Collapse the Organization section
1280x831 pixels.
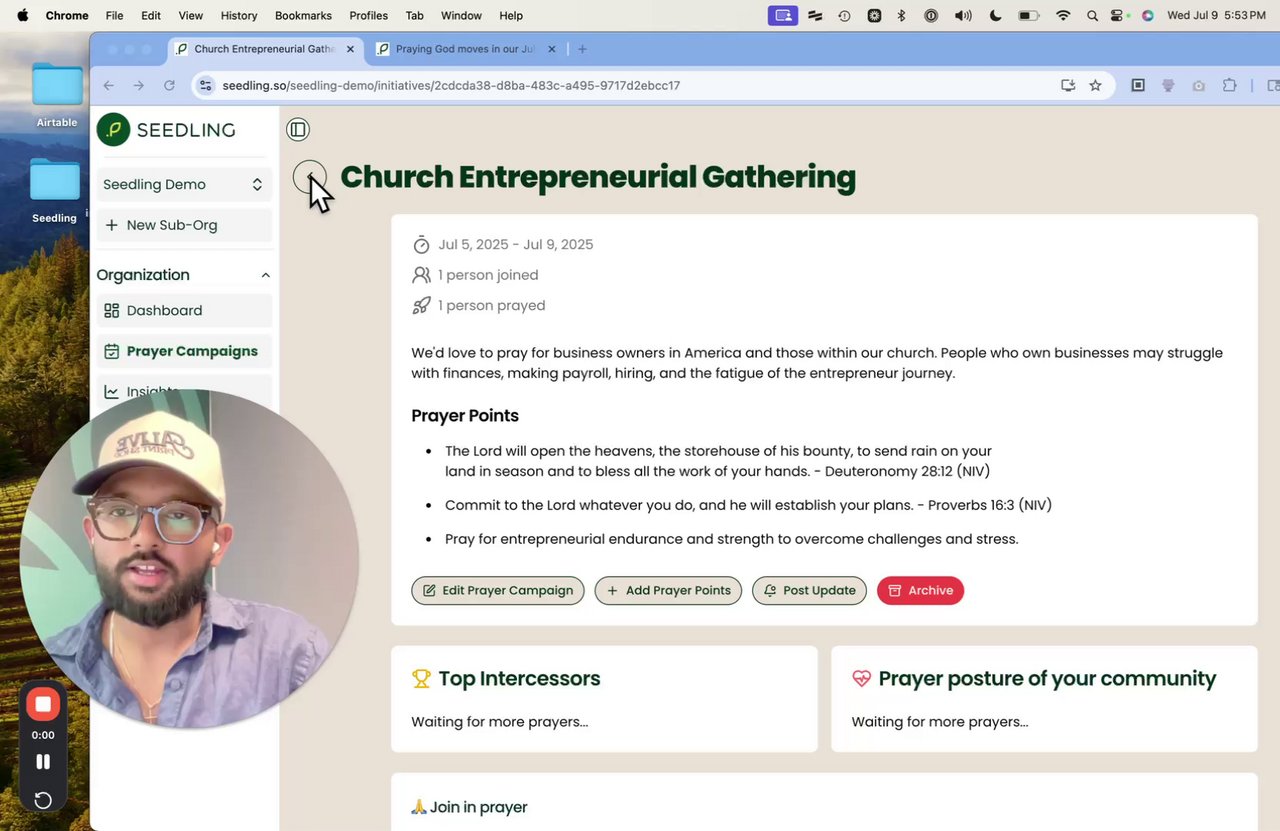pyautogui.click(x=265, y=275)
